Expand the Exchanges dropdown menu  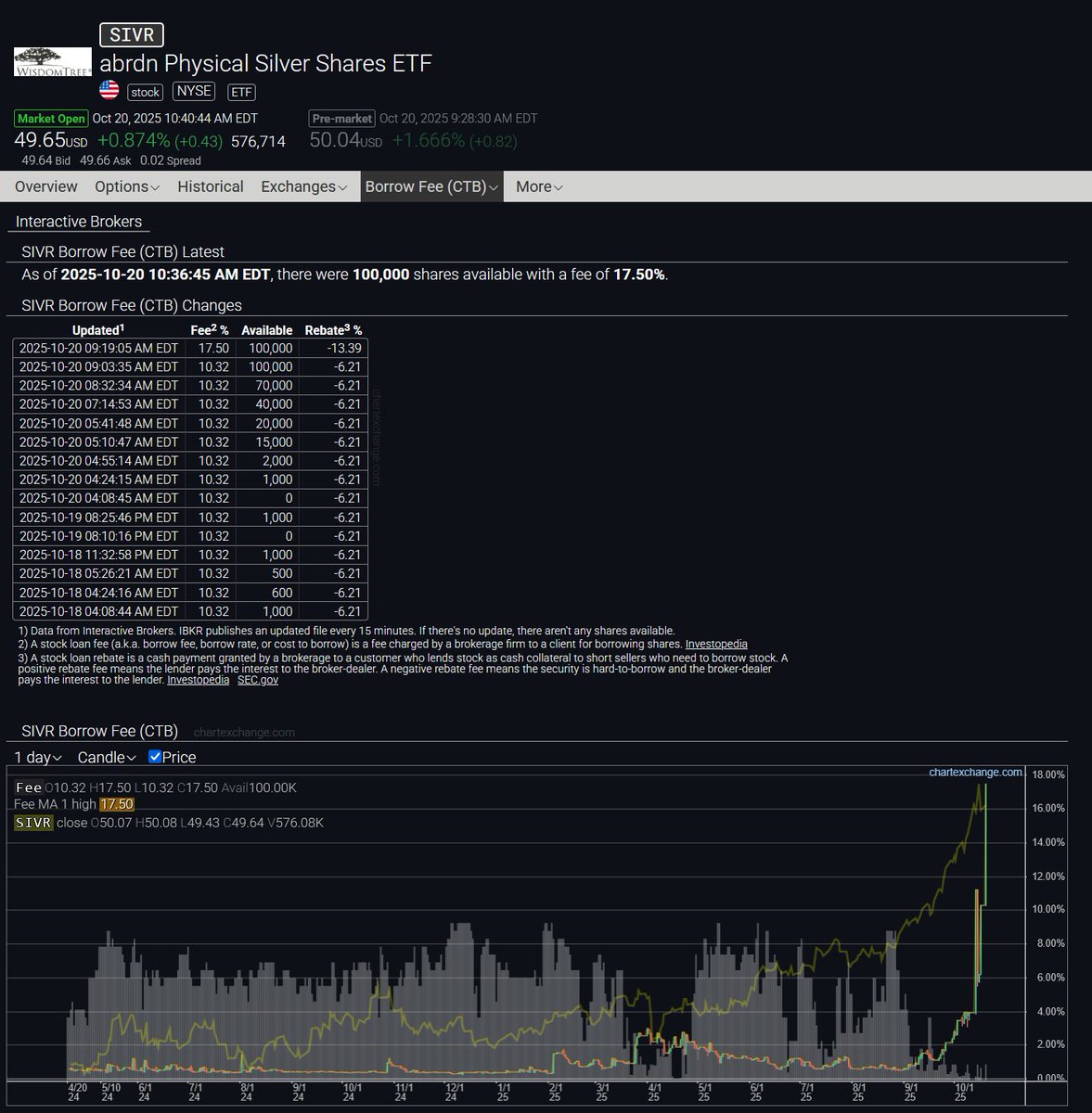[304, 186]
